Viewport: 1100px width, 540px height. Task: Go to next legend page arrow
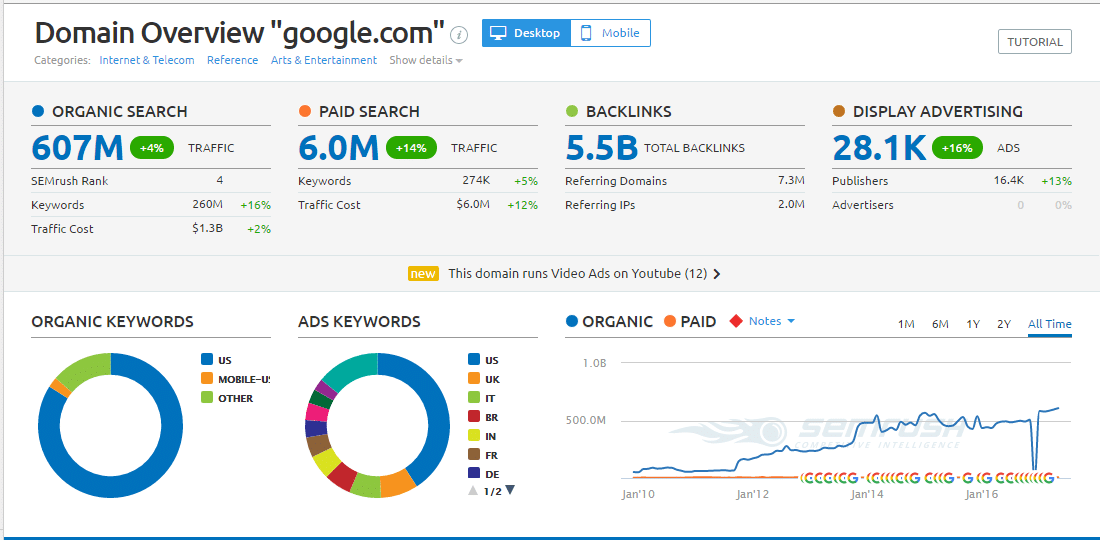(510, 490)
